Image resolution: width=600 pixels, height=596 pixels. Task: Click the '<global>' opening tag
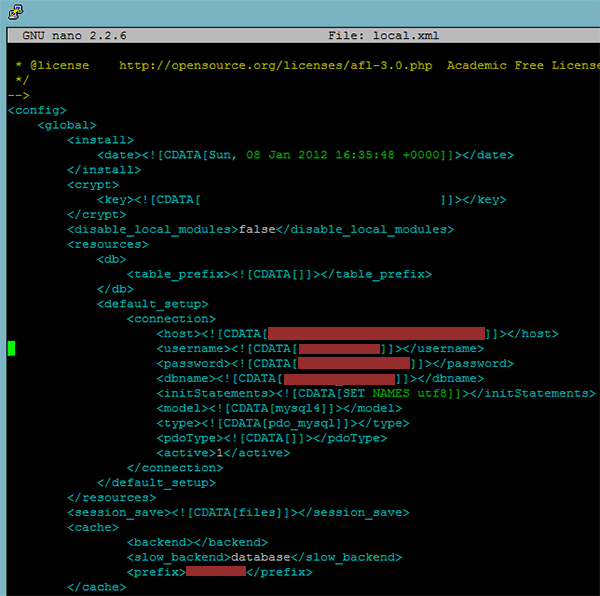point(67,125)
